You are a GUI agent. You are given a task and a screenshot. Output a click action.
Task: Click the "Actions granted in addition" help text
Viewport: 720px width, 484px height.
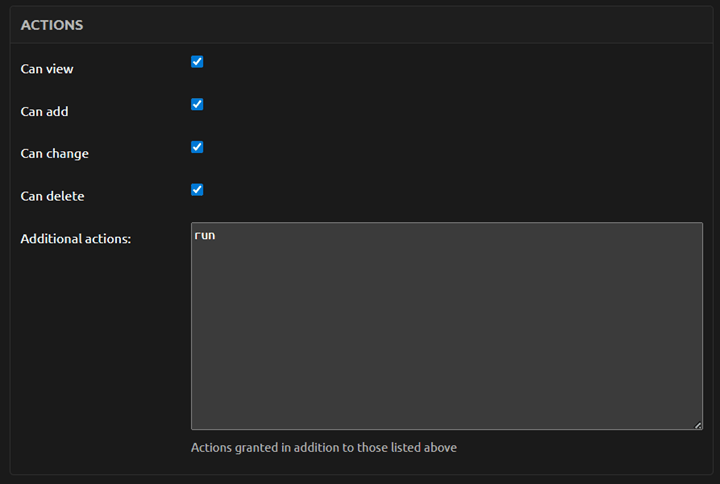click(x=323, y=448)
